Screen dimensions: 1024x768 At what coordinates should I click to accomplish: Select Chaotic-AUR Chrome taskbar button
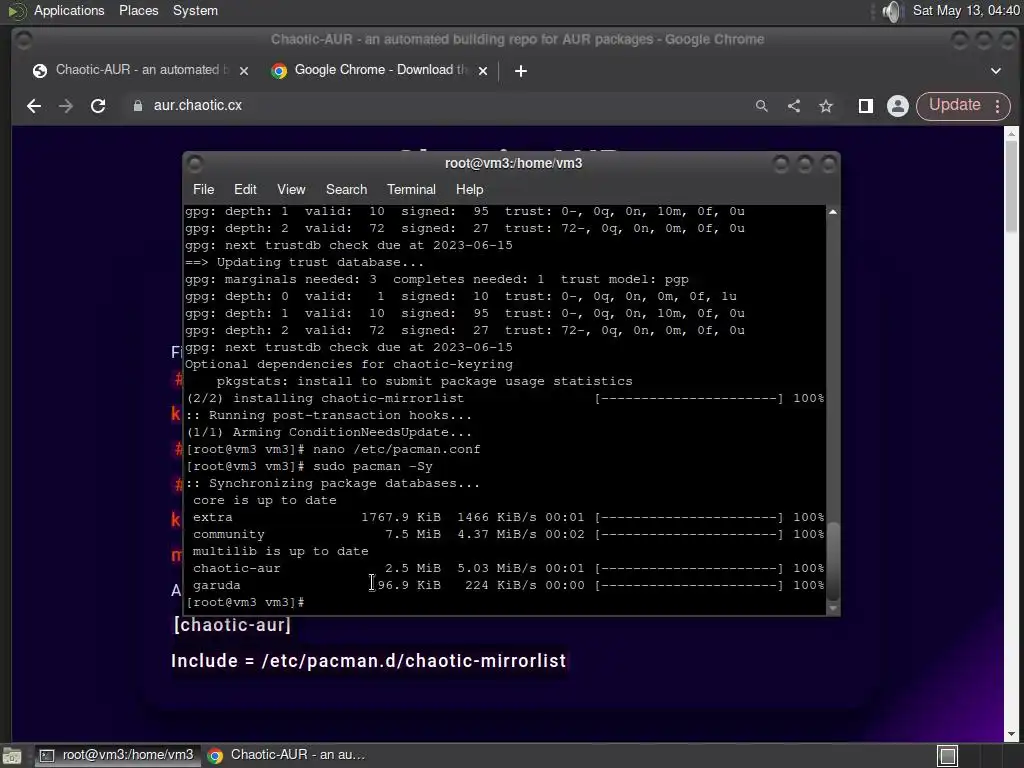click(x=285, y=755)
